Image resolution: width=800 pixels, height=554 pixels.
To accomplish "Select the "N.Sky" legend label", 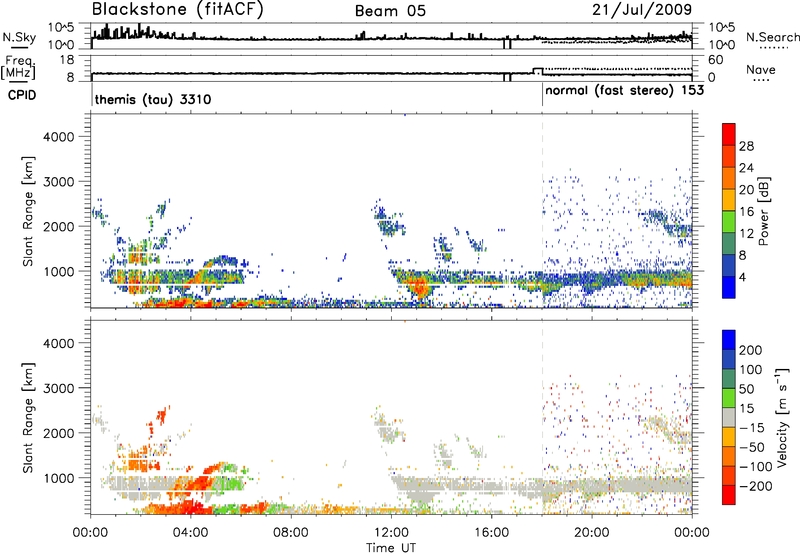I will 19,37.
